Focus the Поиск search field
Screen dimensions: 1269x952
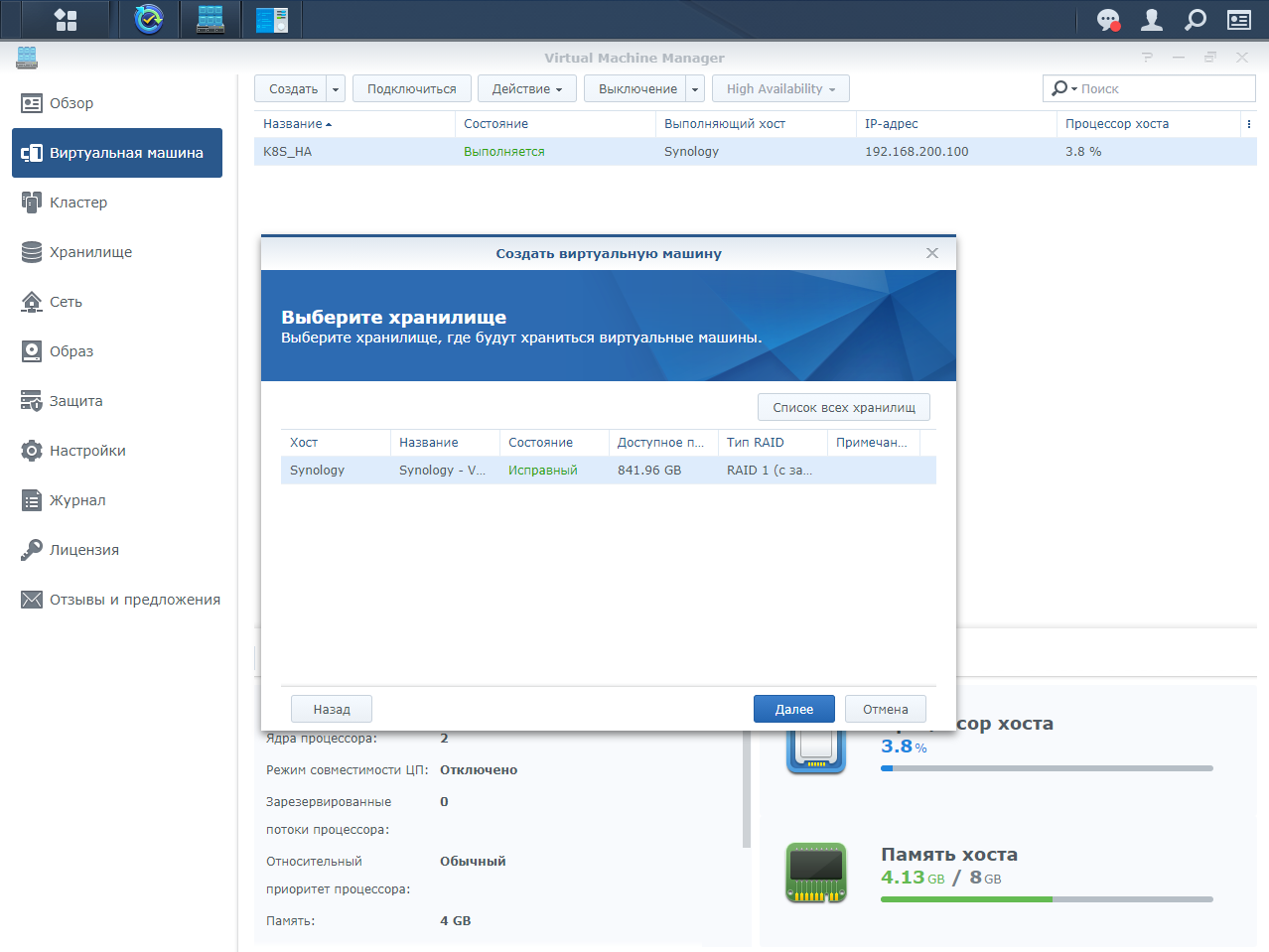tap(1165, 88)
